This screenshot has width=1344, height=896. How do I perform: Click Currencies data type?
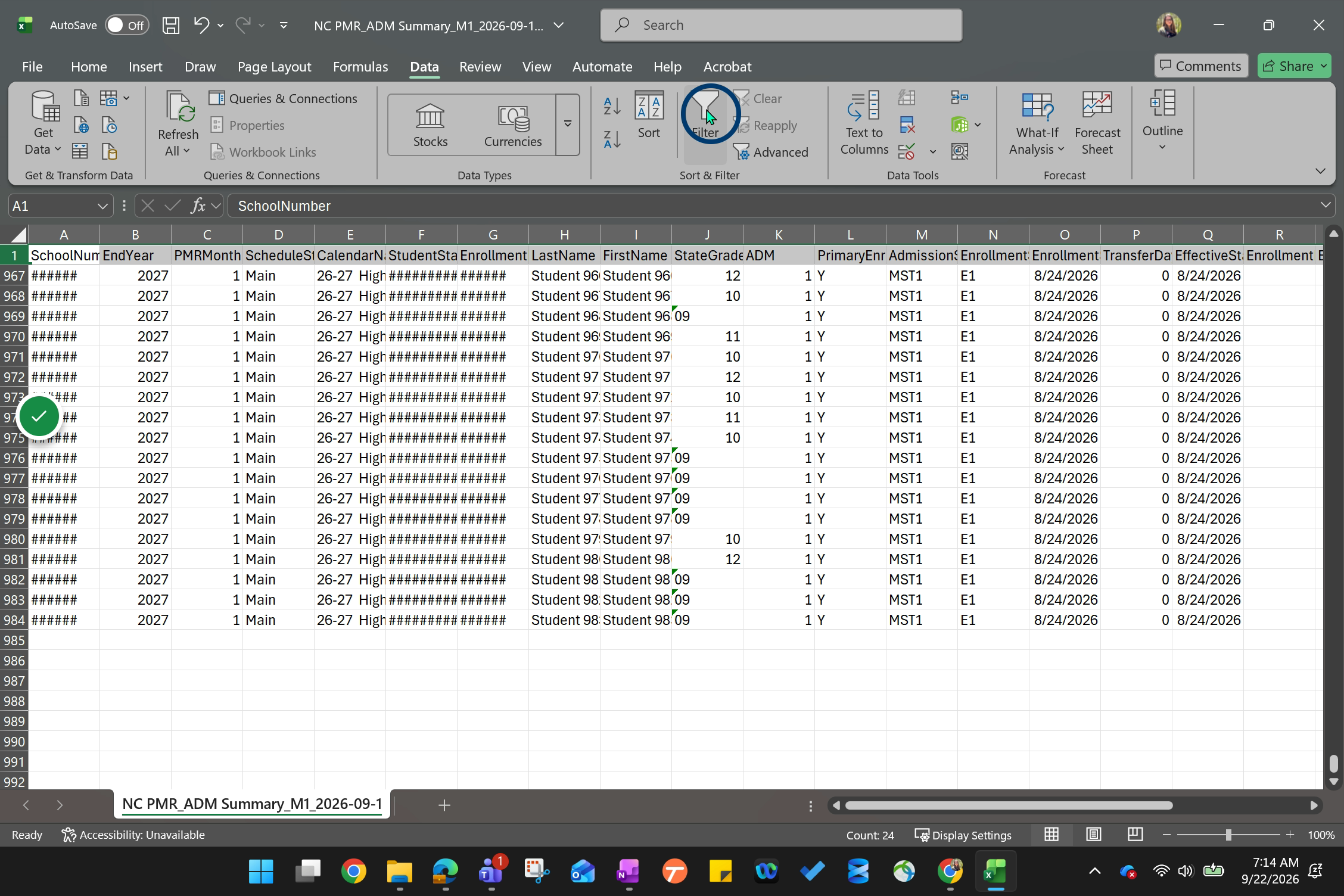pos(512,125)
